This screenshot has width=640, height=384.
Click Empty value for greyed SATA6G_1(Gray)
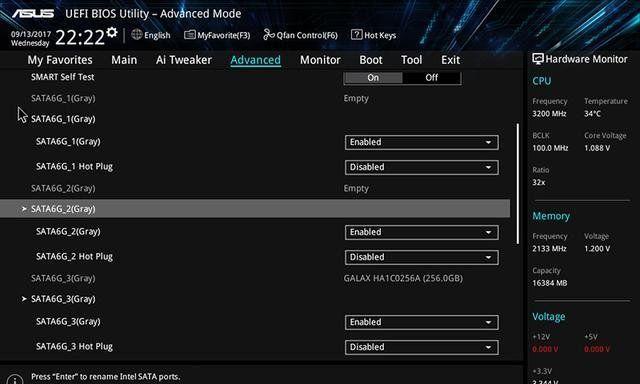click(x=356, y=98)
